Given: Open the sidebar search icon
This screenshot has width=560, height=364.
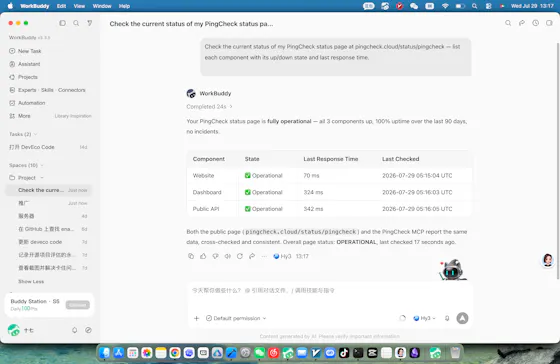Looking at the screenshot, I should pos(76,23).
